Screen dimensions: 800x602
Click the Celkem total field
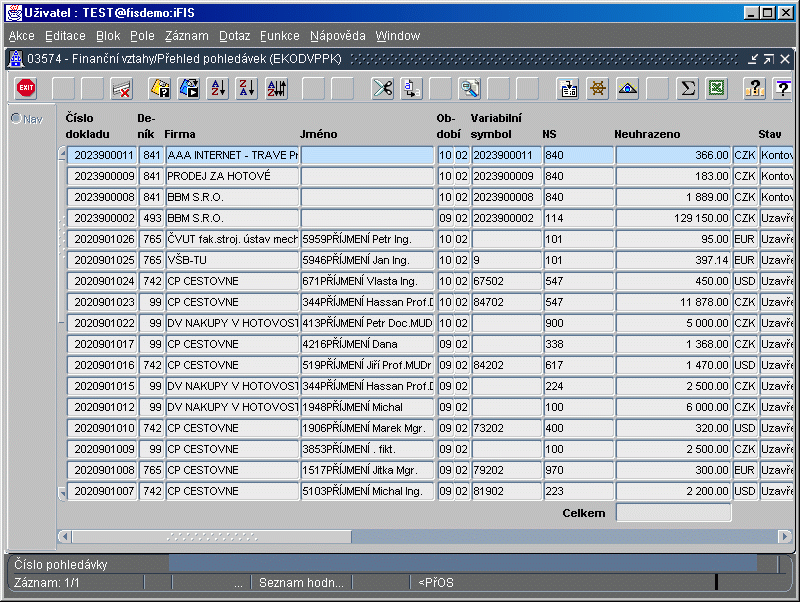pos(673,513)
